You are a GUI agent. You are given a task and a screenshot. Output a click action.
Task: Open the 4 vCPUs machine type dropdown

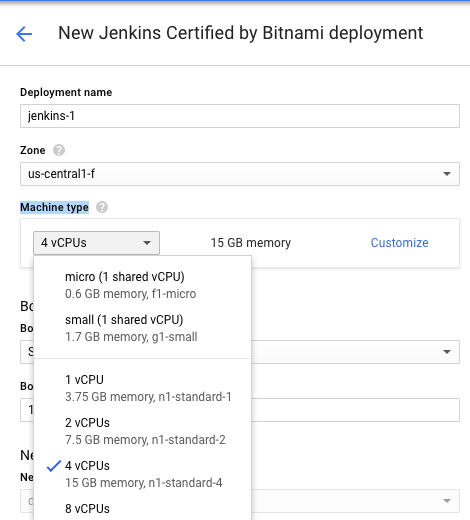click(96, 243)
